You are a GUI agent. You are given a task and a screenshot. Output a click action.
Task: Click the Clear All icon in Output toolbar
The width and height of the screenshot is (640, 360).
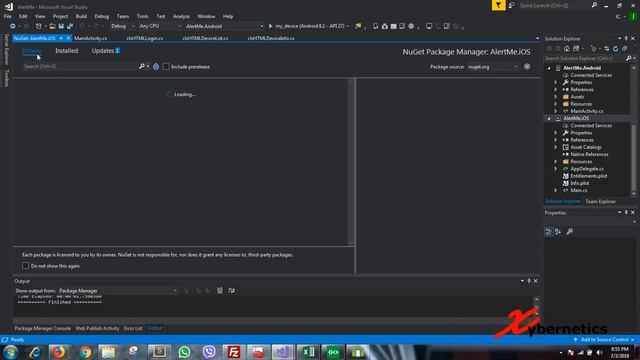[220, 291]
